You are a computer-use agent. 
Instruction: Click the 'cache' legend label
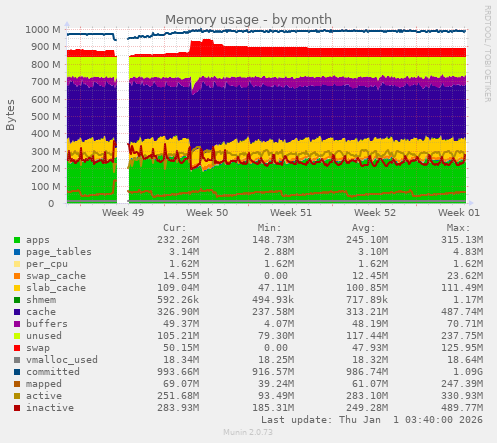point(41,312)
